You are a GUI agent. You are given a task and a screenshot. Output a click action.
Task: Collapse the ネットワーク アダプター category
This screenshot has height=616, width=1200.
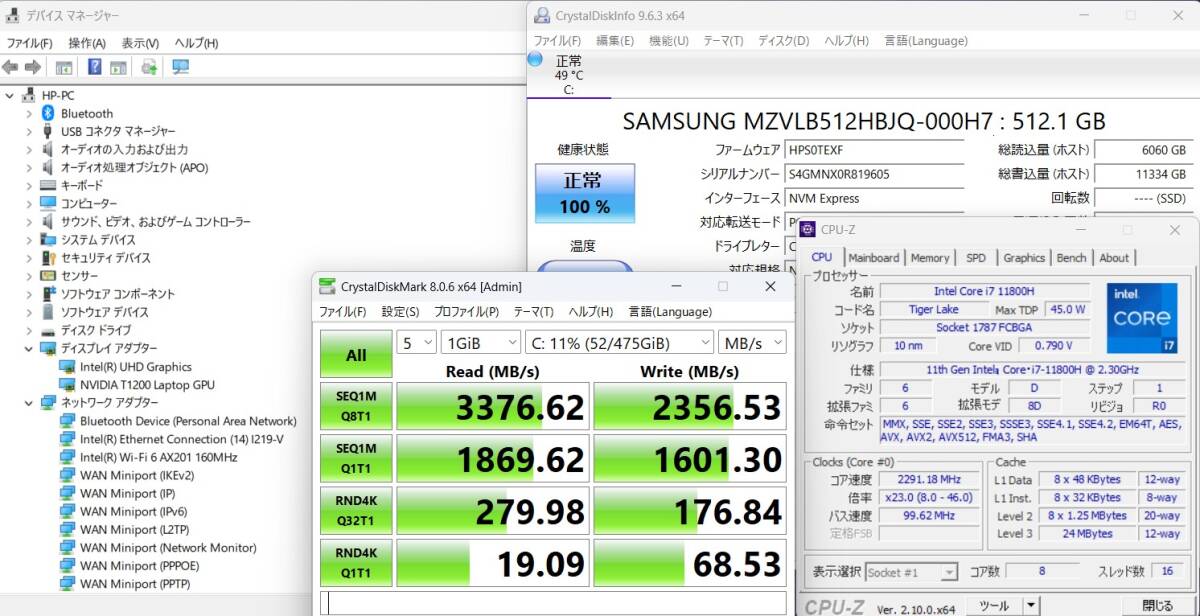point(29,402)
